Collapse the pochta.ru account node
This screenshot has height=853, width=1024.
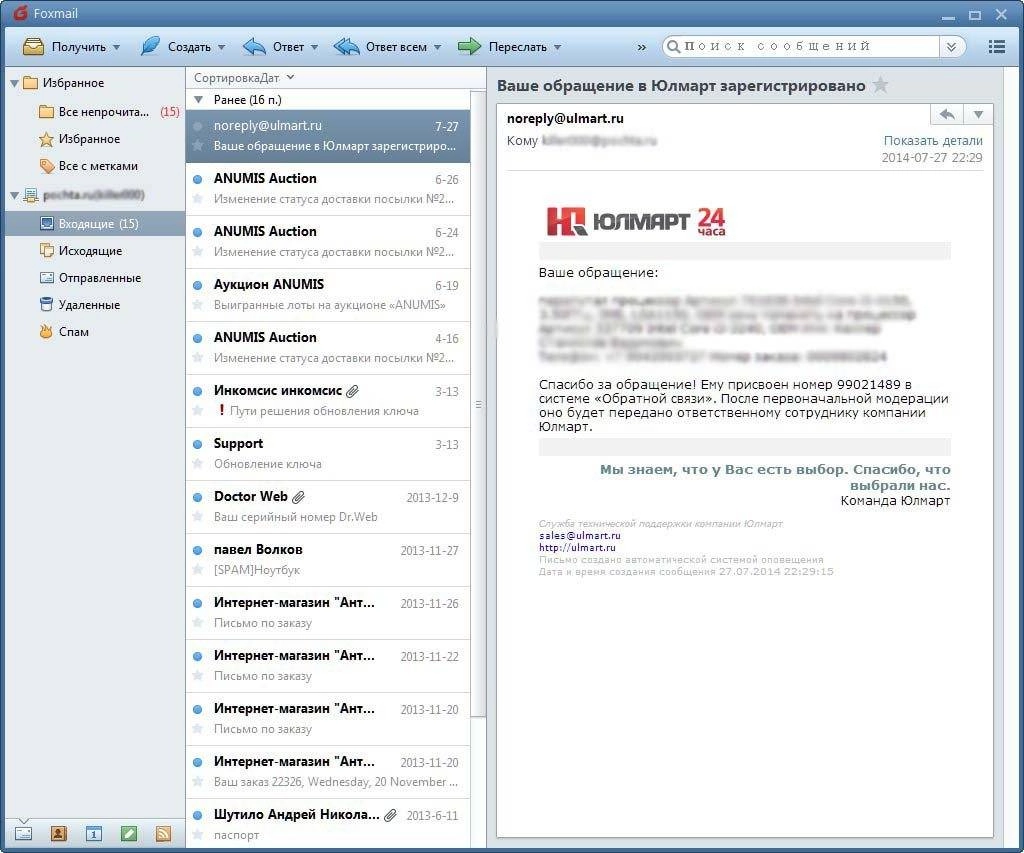[14, 195]
